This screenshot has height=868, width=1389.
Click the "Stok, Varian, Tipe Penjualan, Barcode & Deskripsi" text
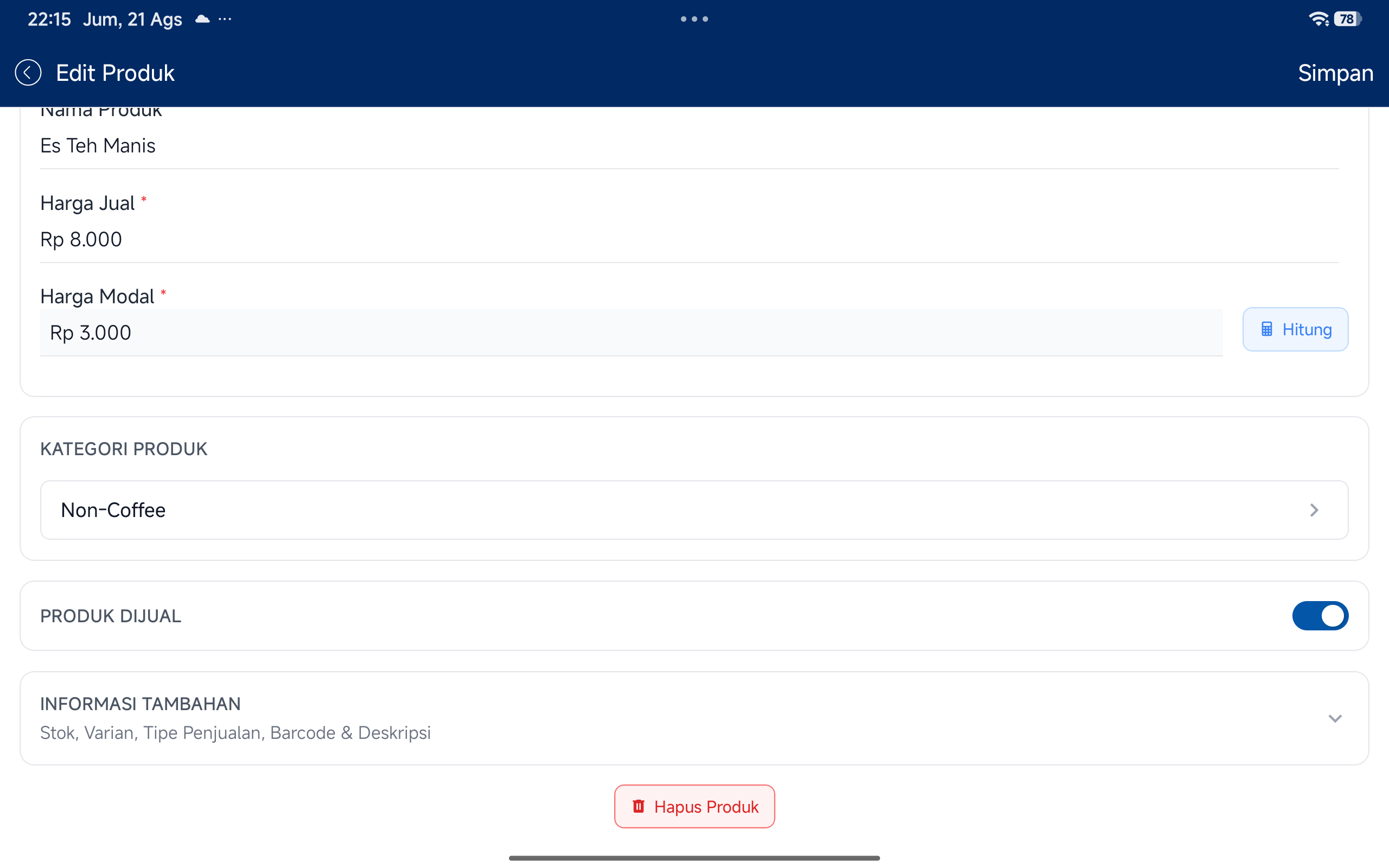[x=235, y=733]
